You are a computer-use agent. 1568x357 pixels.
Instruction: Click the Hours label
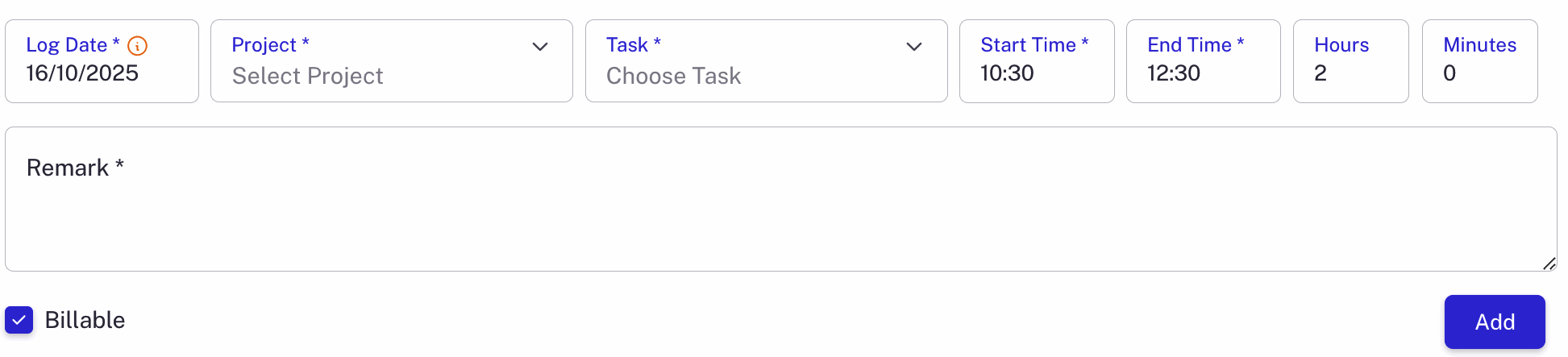point(1341,45)
